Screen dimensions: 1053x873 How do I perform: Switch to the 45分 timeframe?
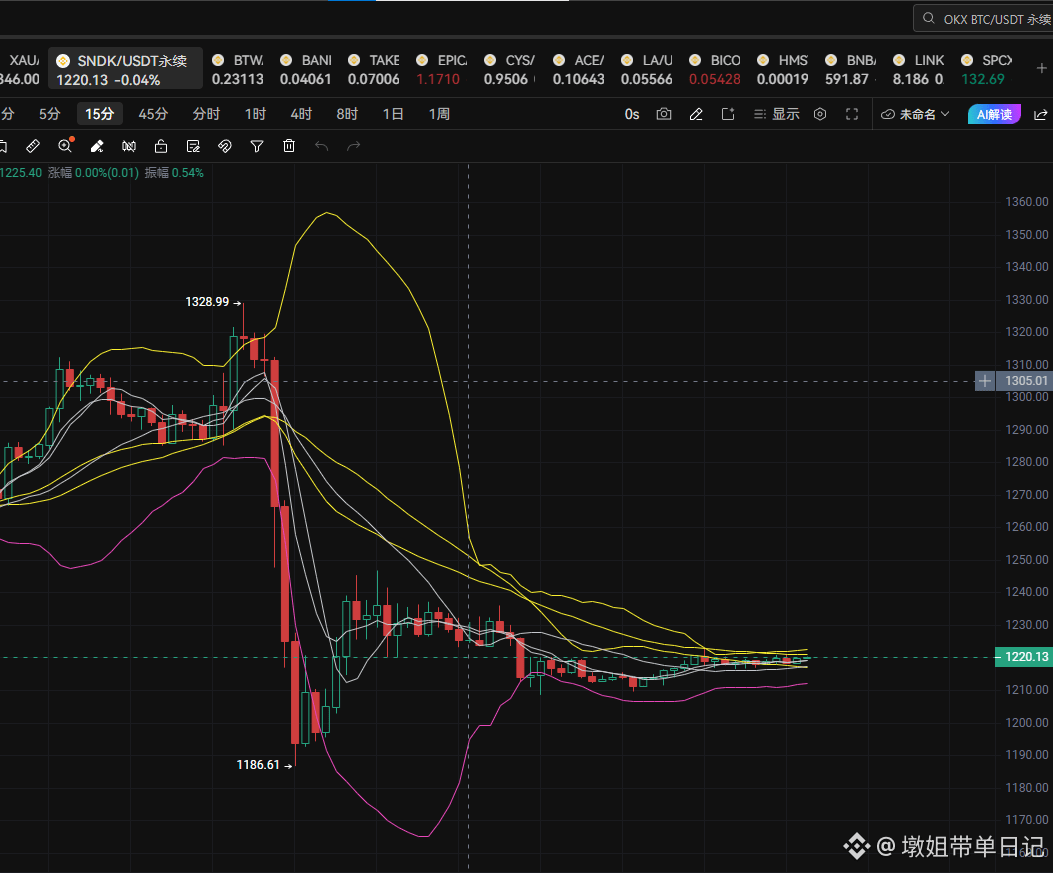click(153, 114)
